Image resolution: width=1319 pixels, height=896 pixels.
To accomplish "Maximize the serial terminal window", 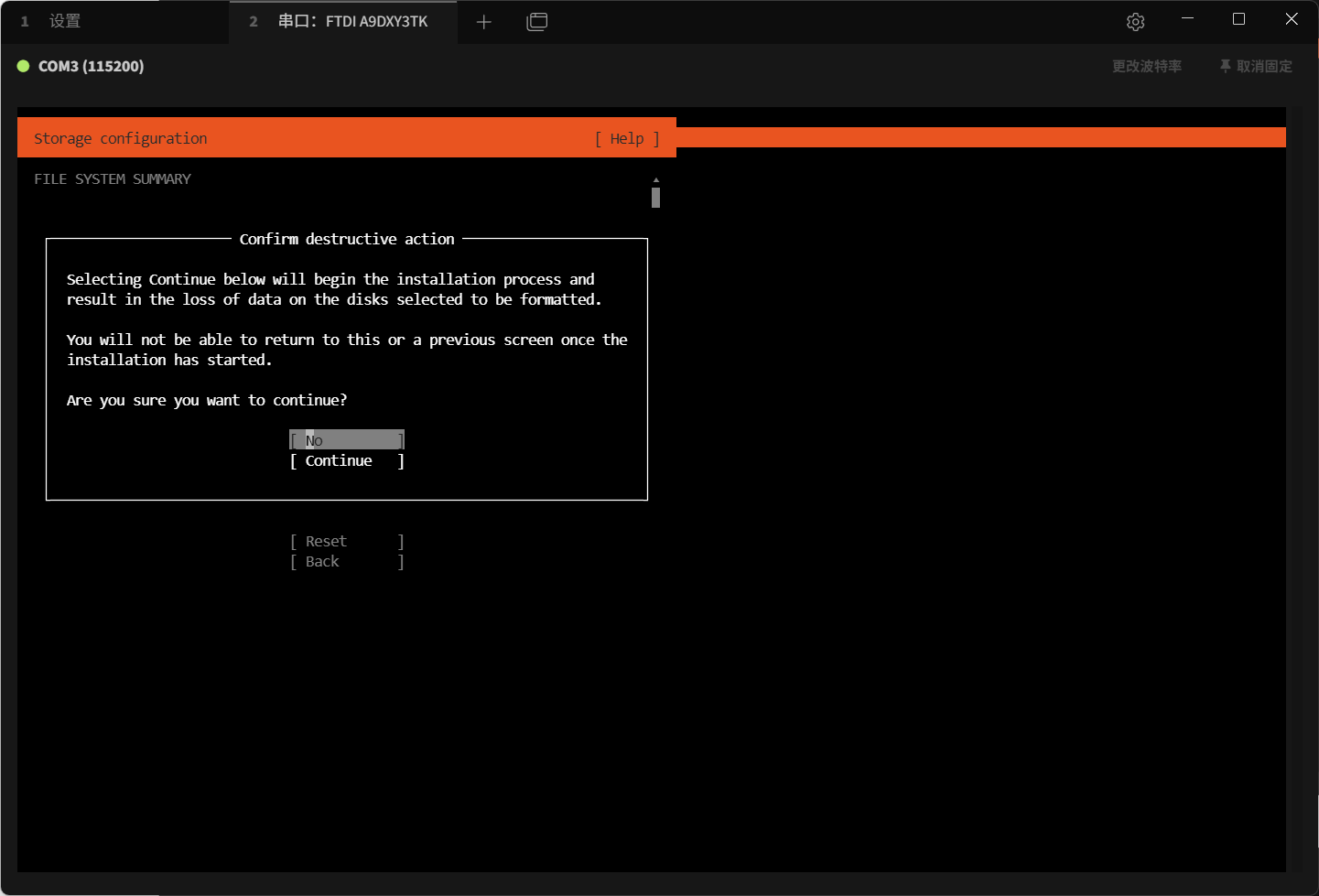I will 1238,19.
